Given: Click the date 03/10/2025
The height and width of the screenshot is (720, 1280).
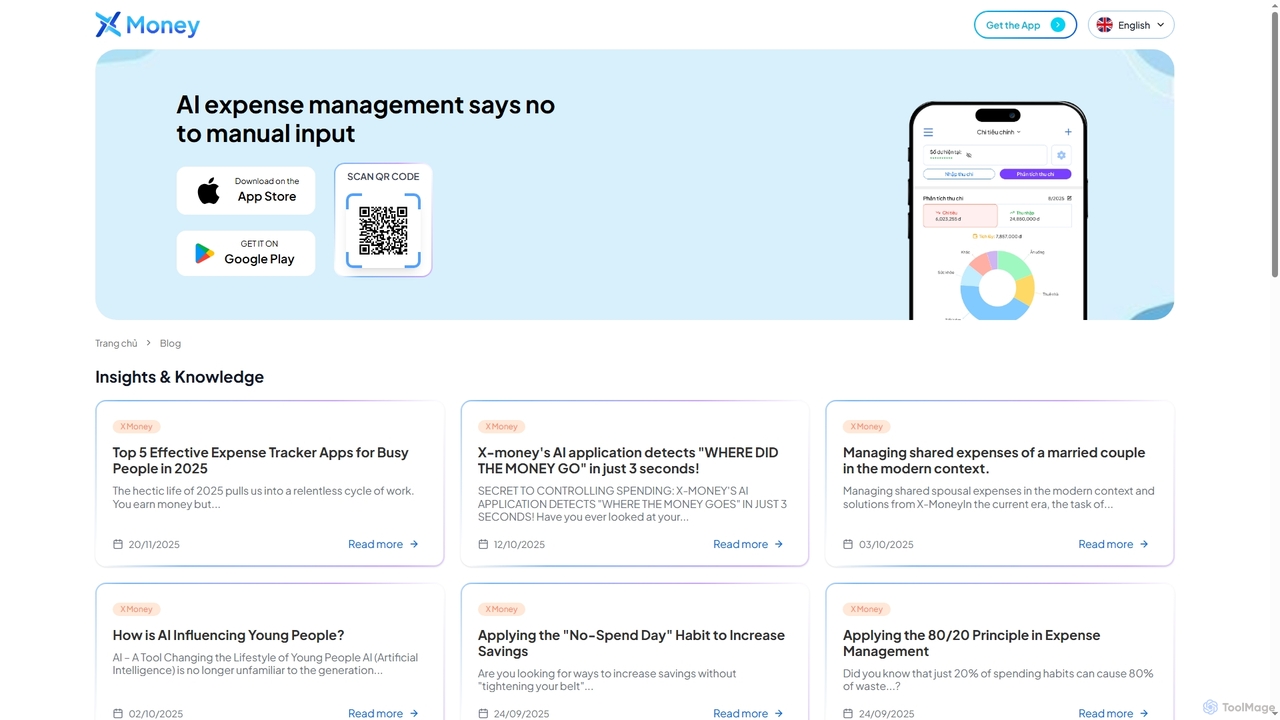Looking at the screenshot, I should pyautogui.click(x=886, y=545).
